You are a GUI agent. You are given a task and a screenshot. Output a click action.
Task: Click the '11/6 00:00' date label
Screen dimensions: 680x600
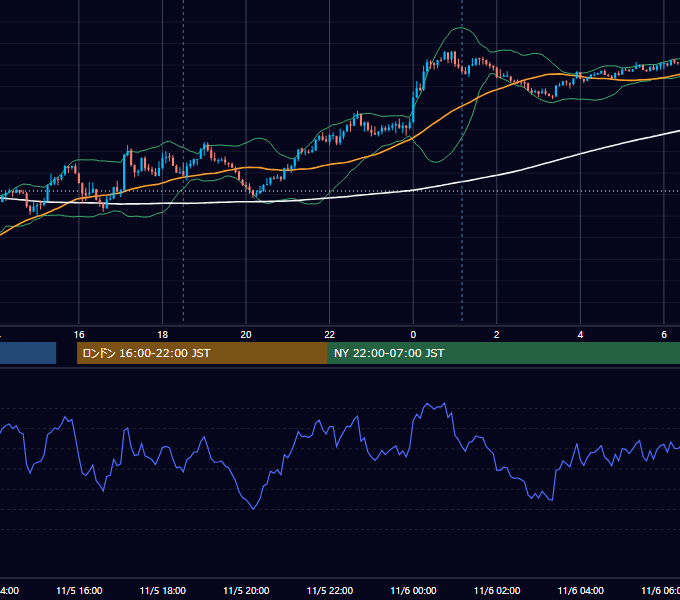click(413, 591)
